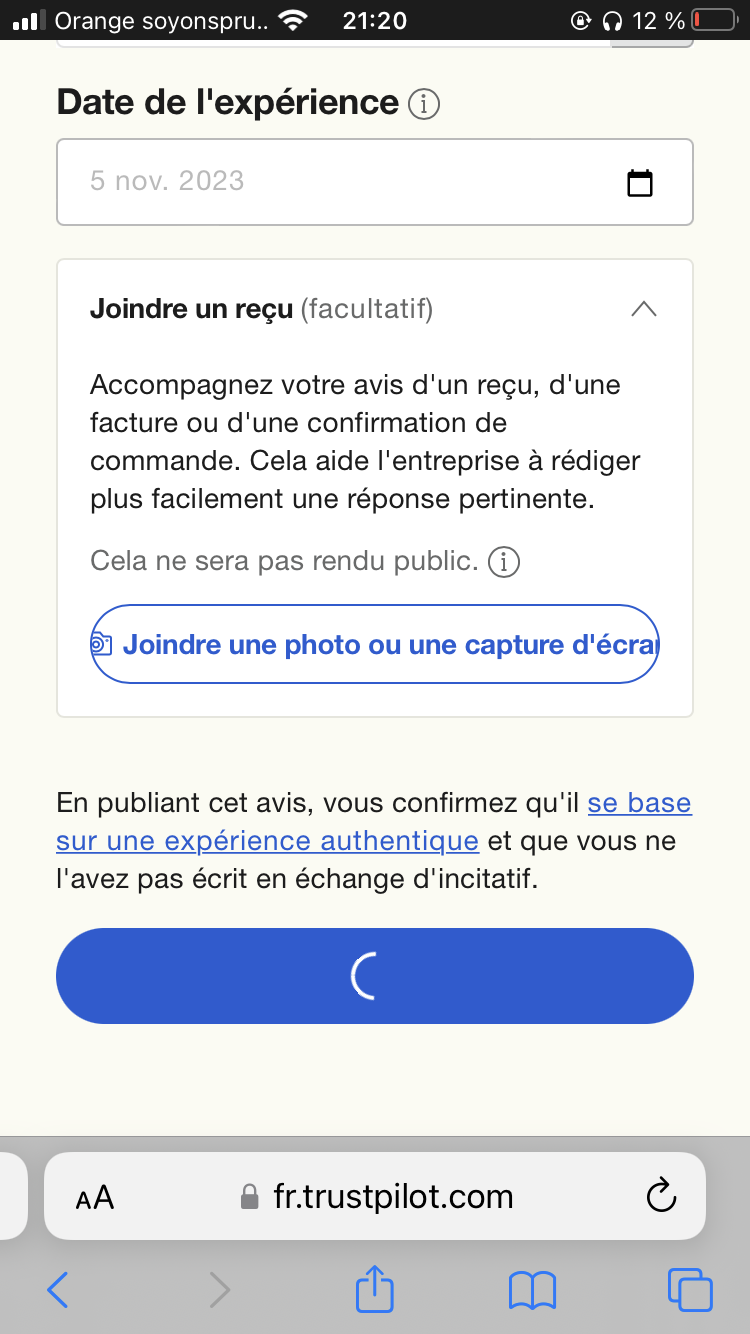Open the Safari share sheet icon
Screen dimensions: 750x1334
coord(375,1288)
